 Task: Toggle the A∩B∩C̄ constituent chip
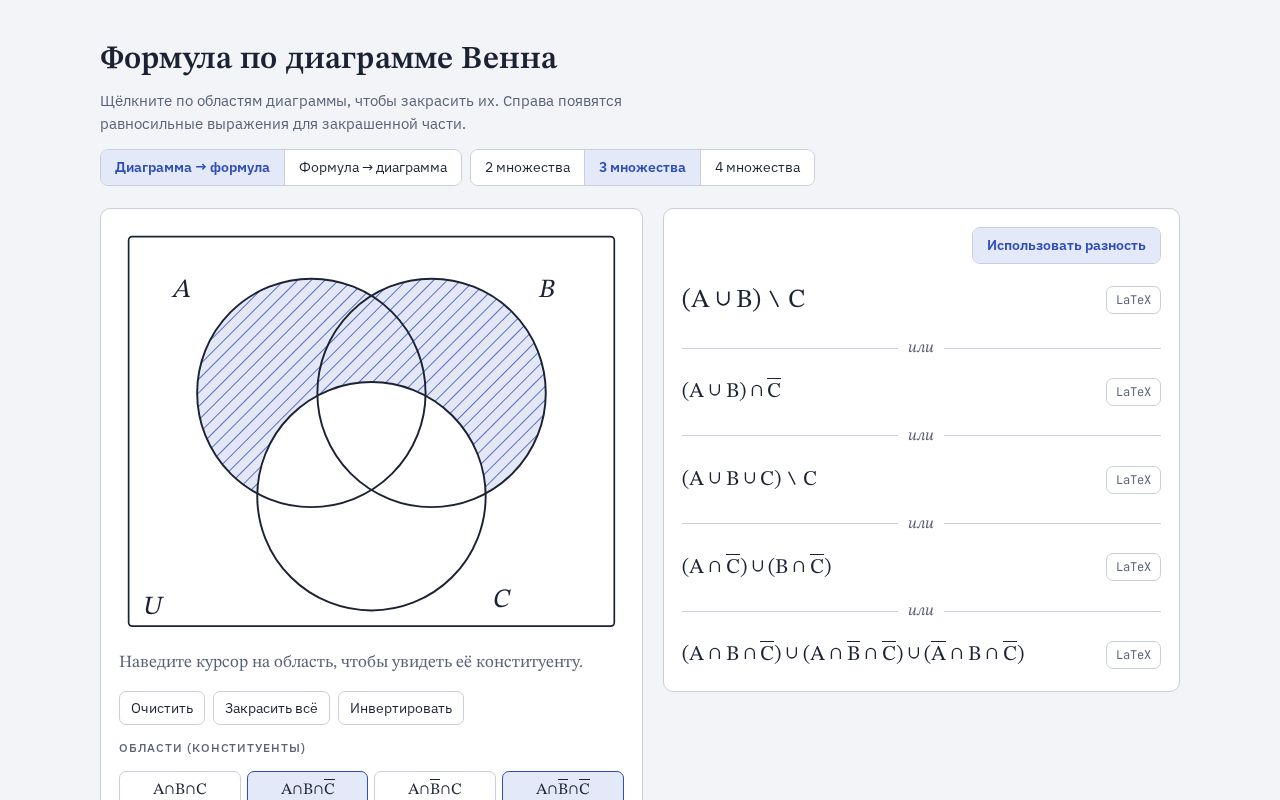pos(307,787)
